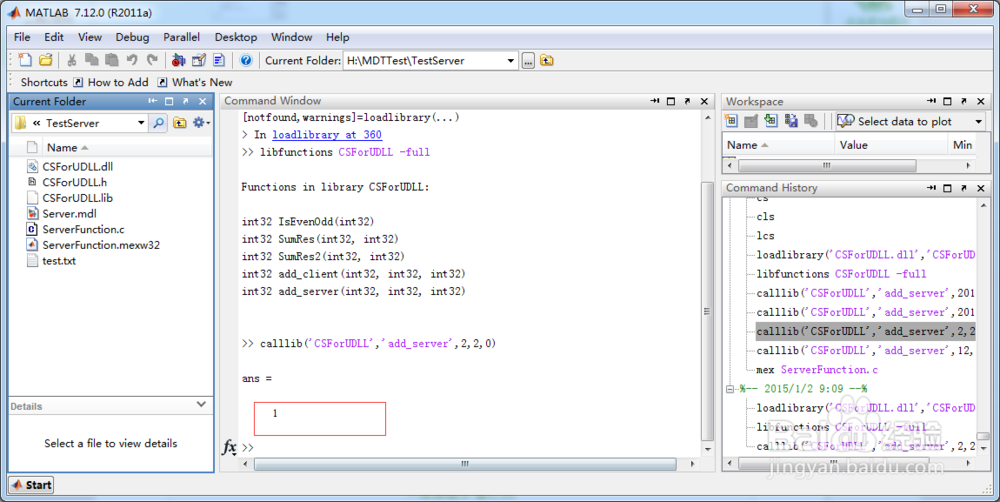Maximize the Current Folder panel
This screenshot has width=1000, height=502.
169,101
